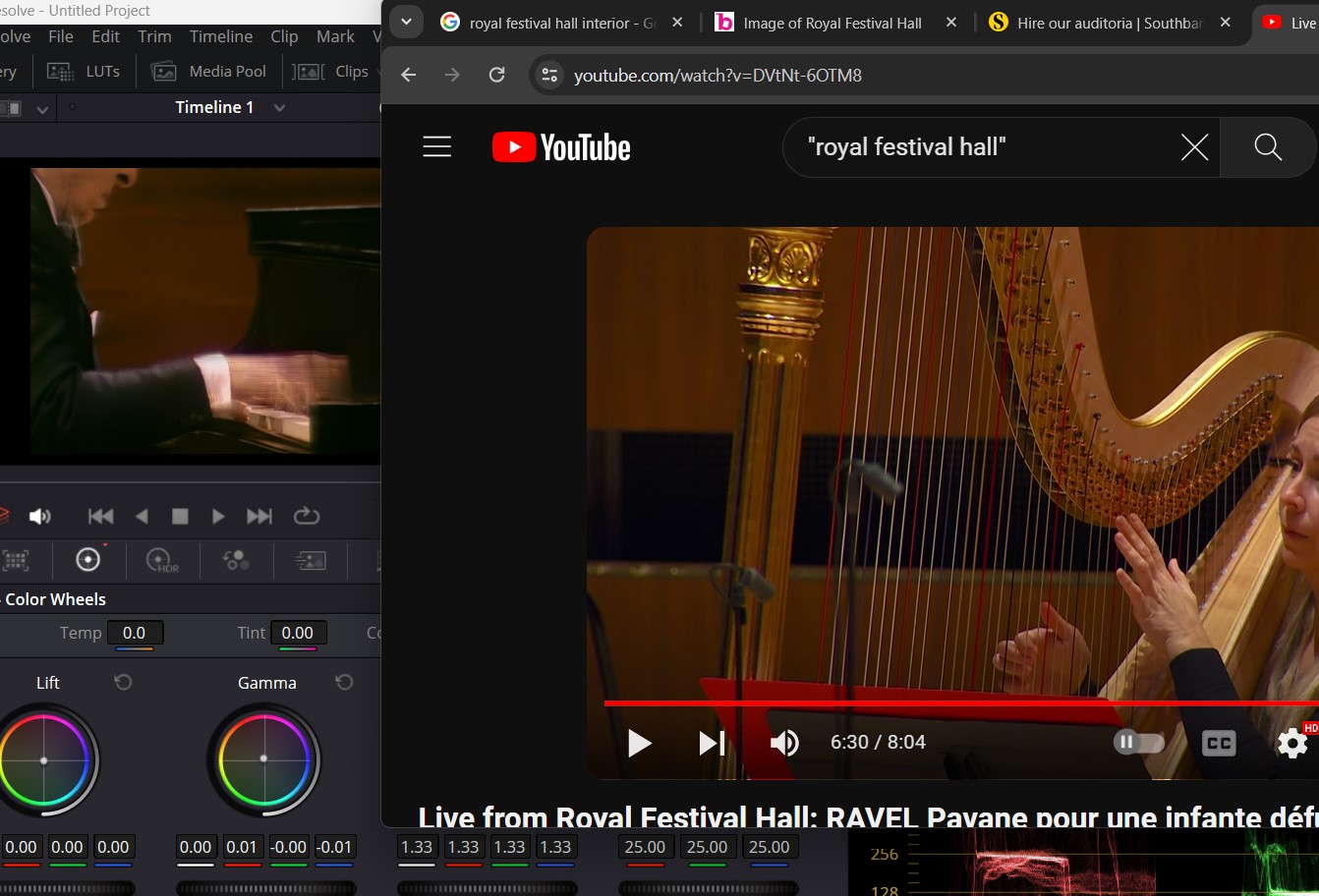Viewport: 1319px width, 896px height.
Task: Select Gamma red value 0.01
Action: [x=242, y=847]
